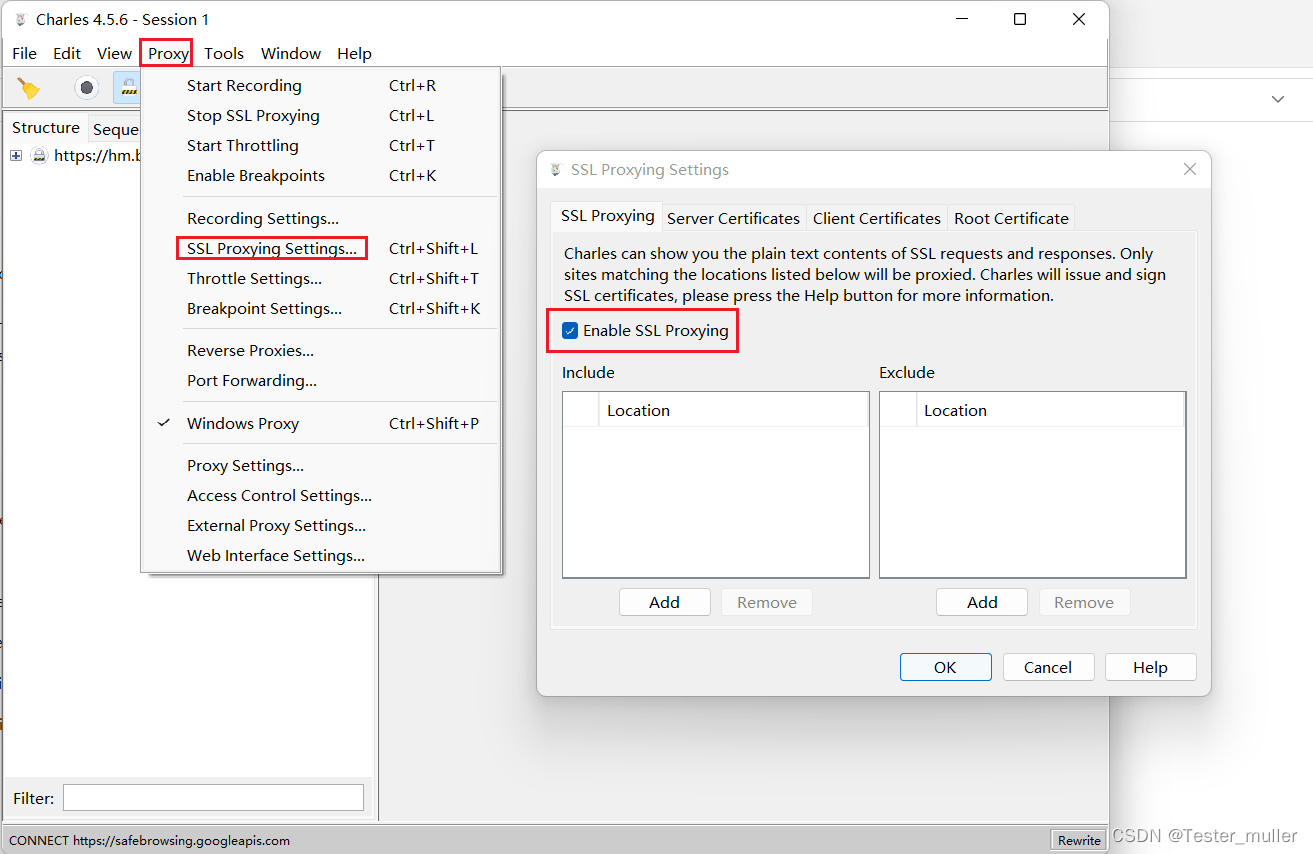Click Remove under the Exclude list
Image resolution: width=1313 pixels, height=854 pixels.
[x=1084, y=602]
